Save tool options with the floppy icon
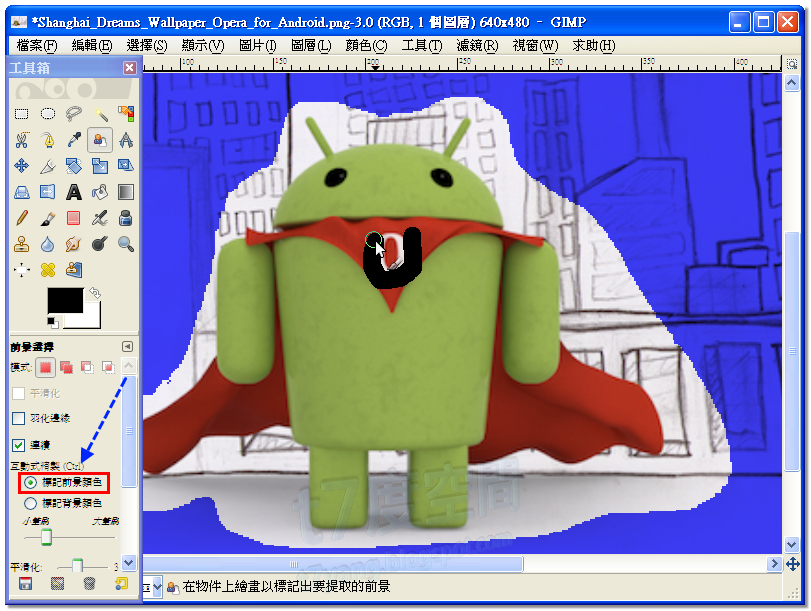The width and height of the screenshot is (811, 611). [25, 584]
